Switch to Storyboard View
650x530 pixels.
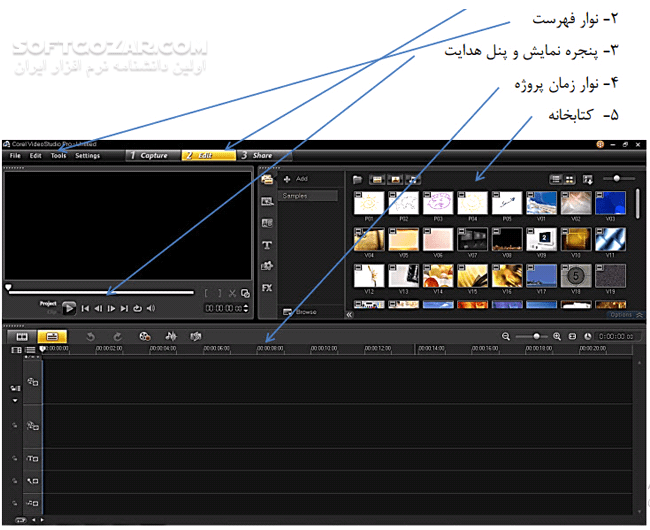[x=22, y=336]
